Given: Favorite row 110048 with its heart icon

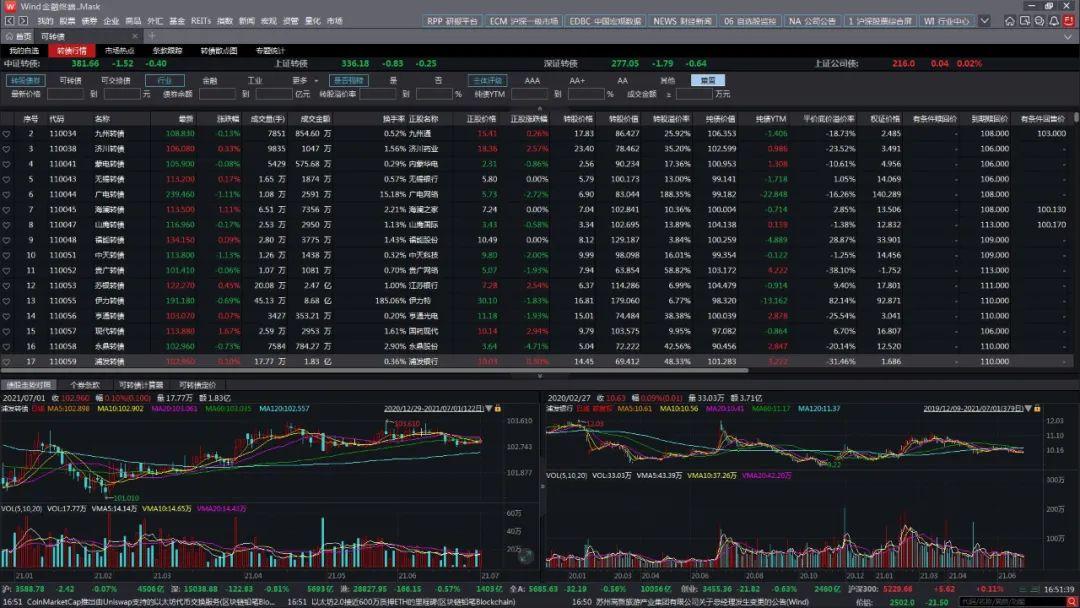Looking at the screenshot, I should tap(6, 240).
